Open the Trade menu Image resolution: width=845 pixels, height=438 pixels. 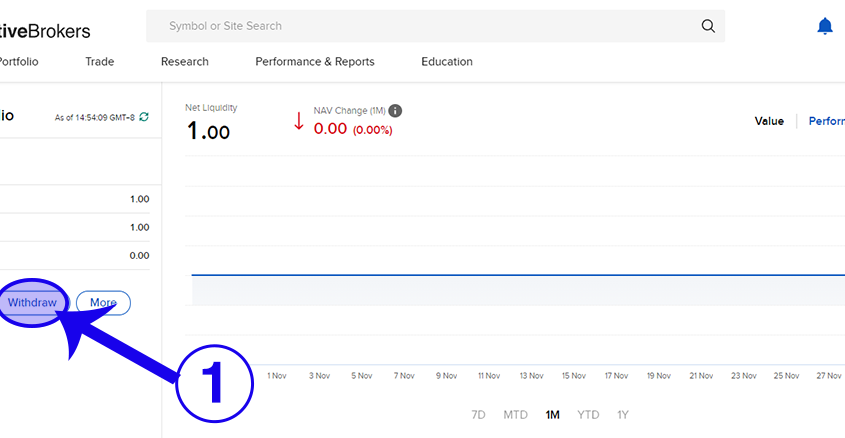coord(100,62)
